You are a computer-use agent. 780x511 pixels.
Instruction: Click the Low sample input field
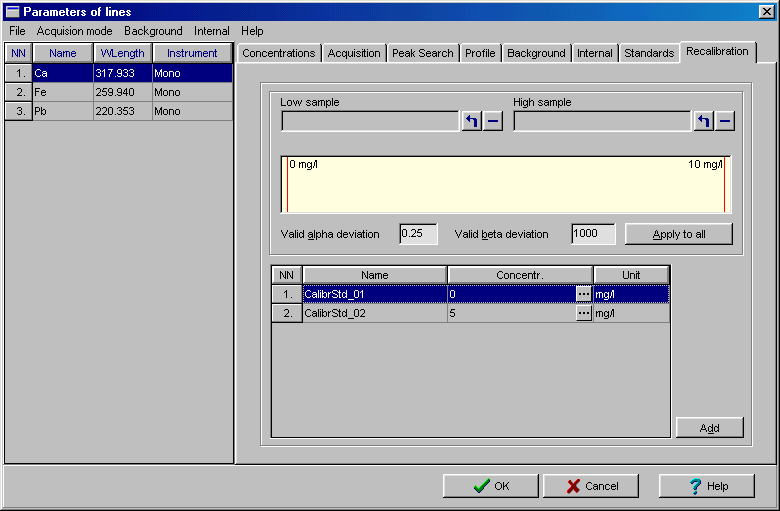pos(370,121)
